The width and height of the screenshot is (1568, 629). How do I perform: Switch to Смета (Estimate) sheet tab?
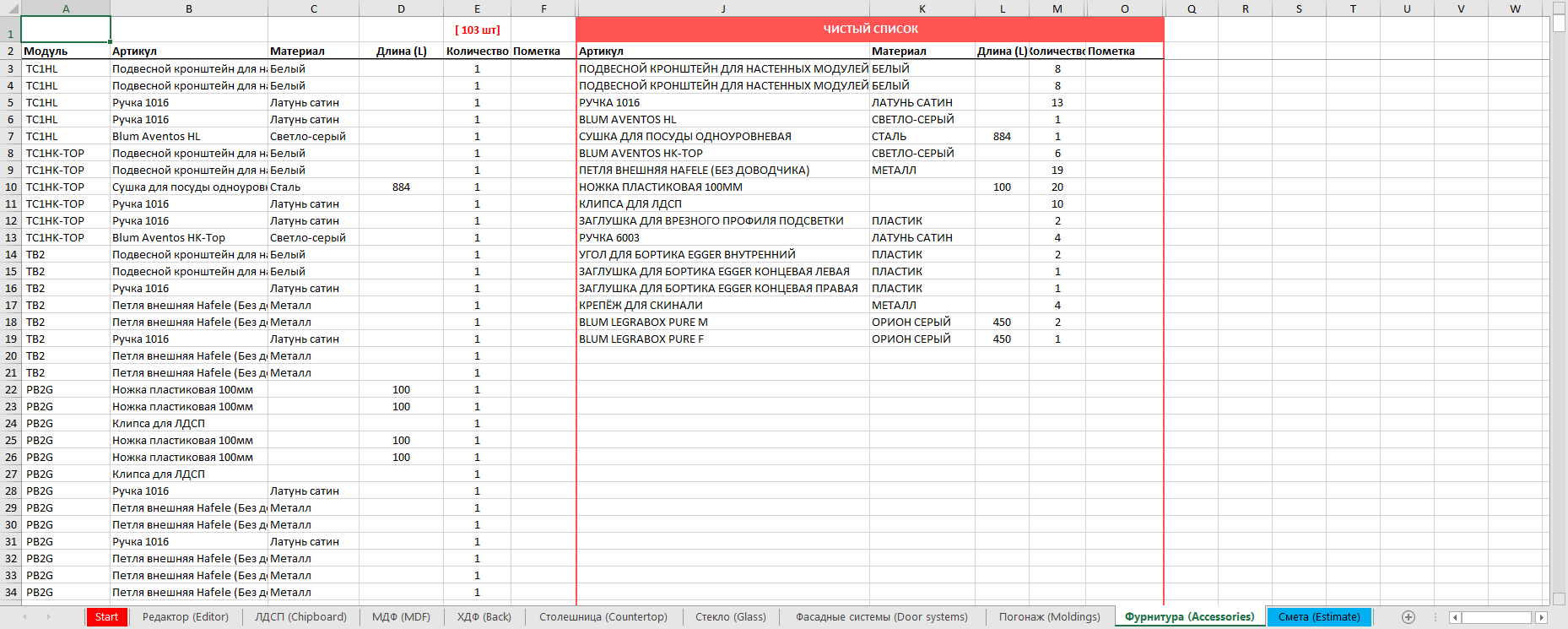pos(1318,617)
